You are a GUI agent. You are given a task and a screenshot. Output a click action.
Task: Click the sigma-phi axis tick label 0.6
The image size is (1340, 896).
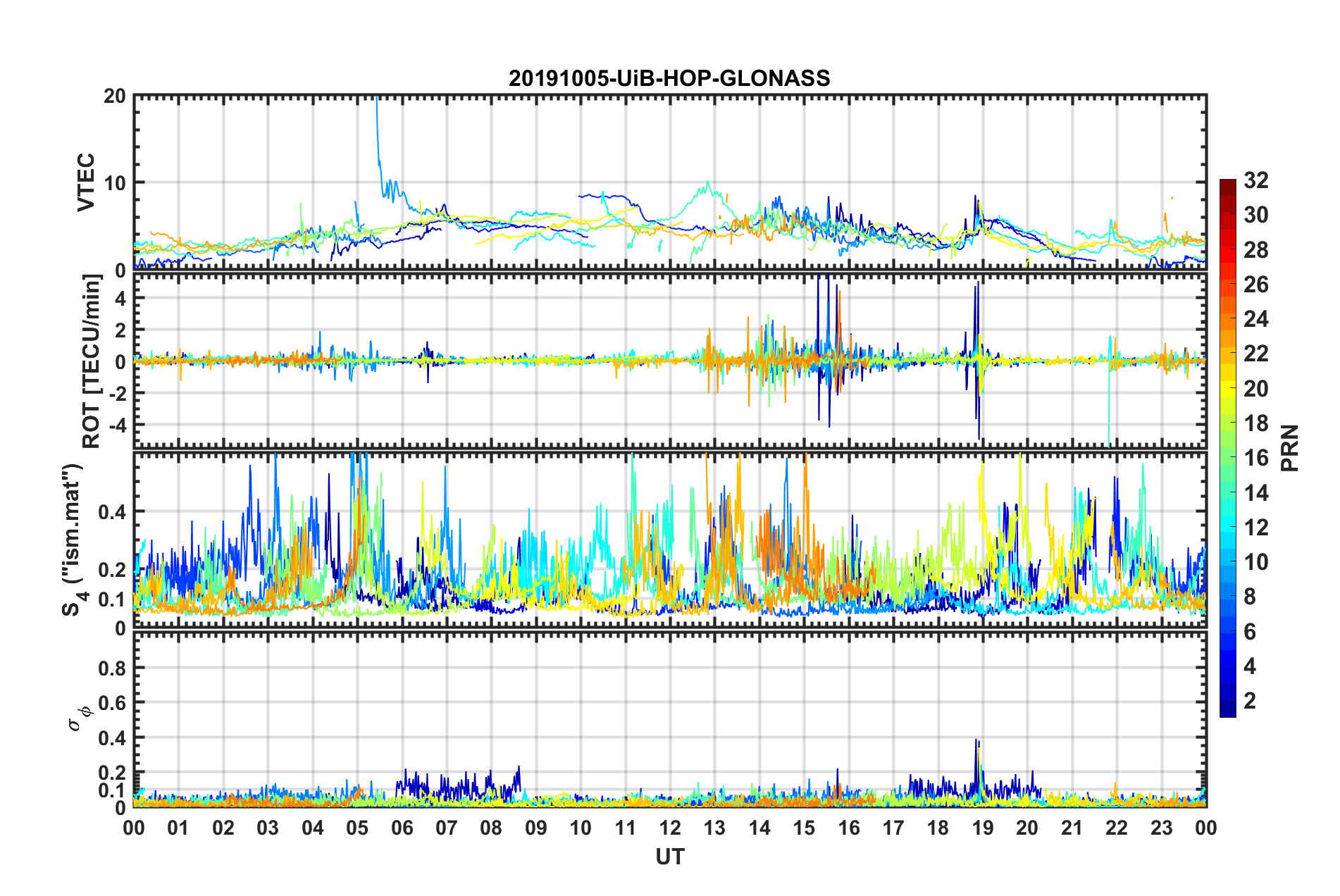(112, 703)
